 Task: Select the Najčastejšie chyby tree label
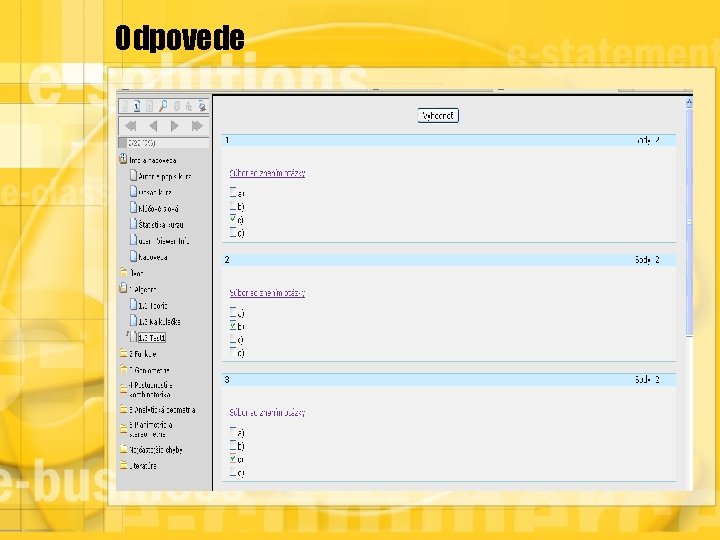(x=156, y=450)
